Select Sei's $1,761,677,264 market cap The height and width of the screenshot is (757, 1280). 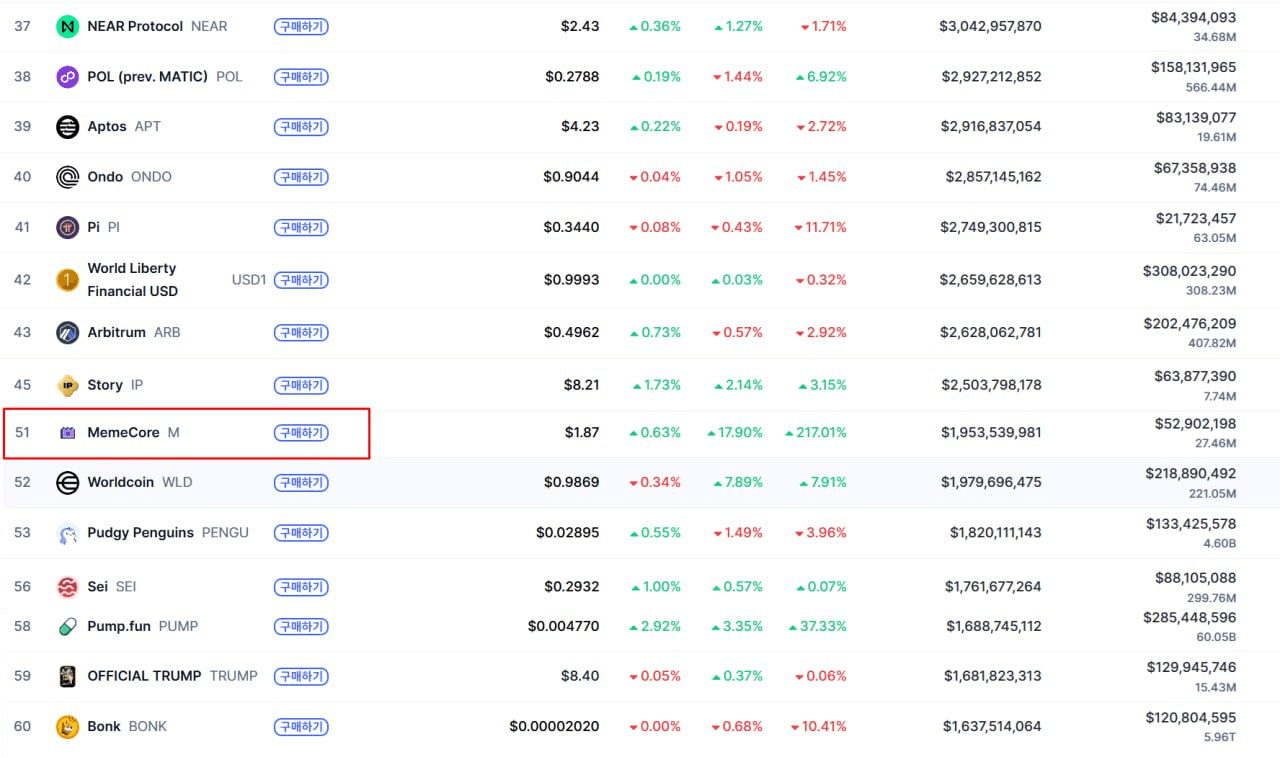(993, 587)
